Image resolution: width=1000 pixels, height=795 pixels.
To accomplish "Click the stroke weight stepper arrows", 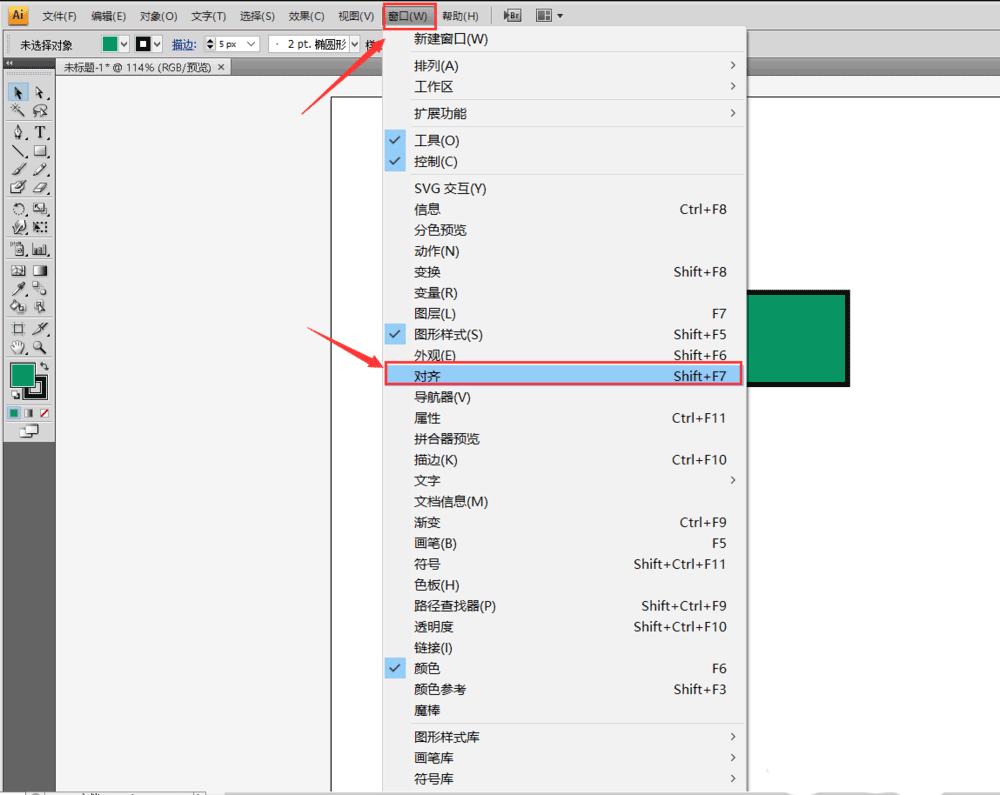I will 210,44.
